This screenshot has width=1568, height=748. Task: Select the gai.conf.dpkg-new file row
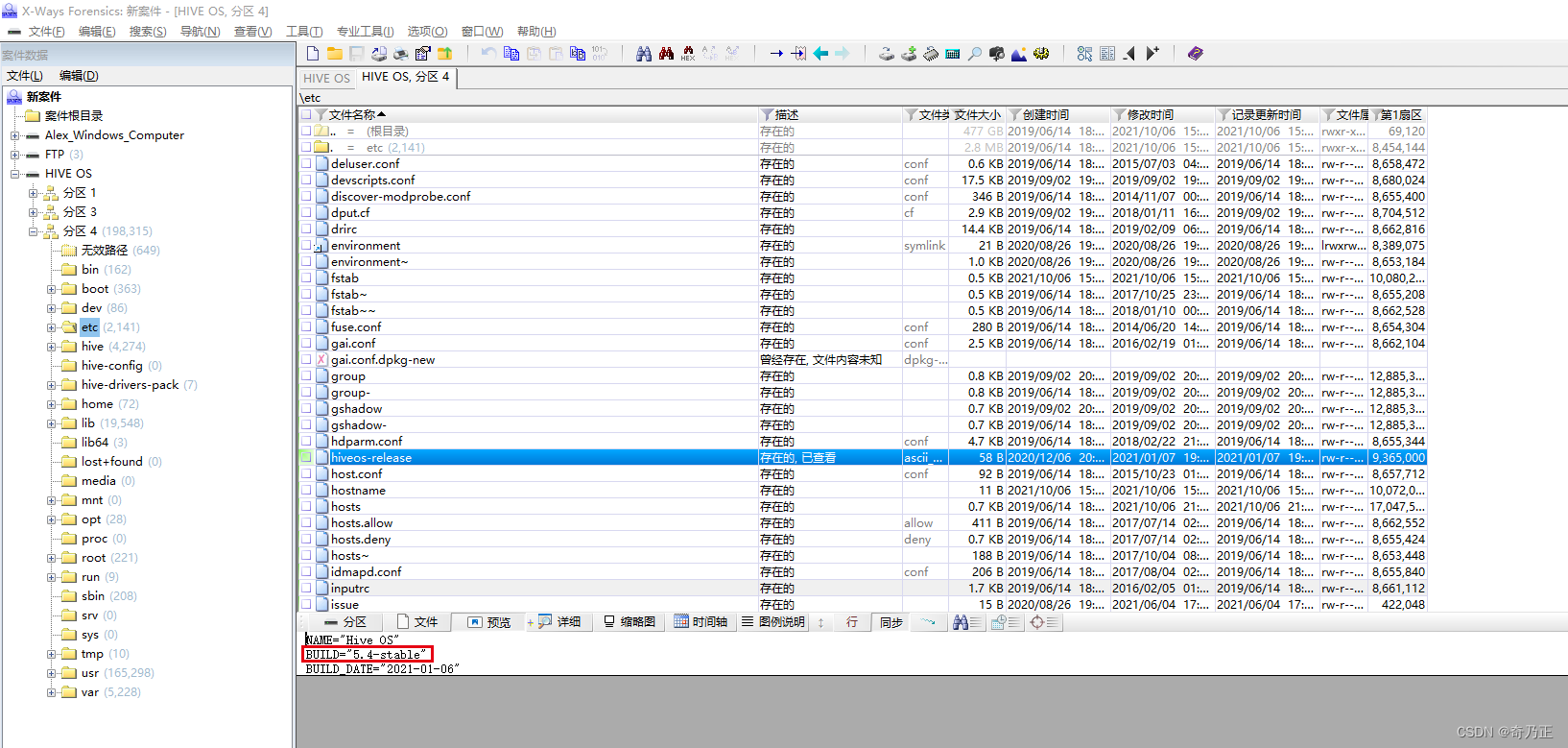tap(862, 360)
